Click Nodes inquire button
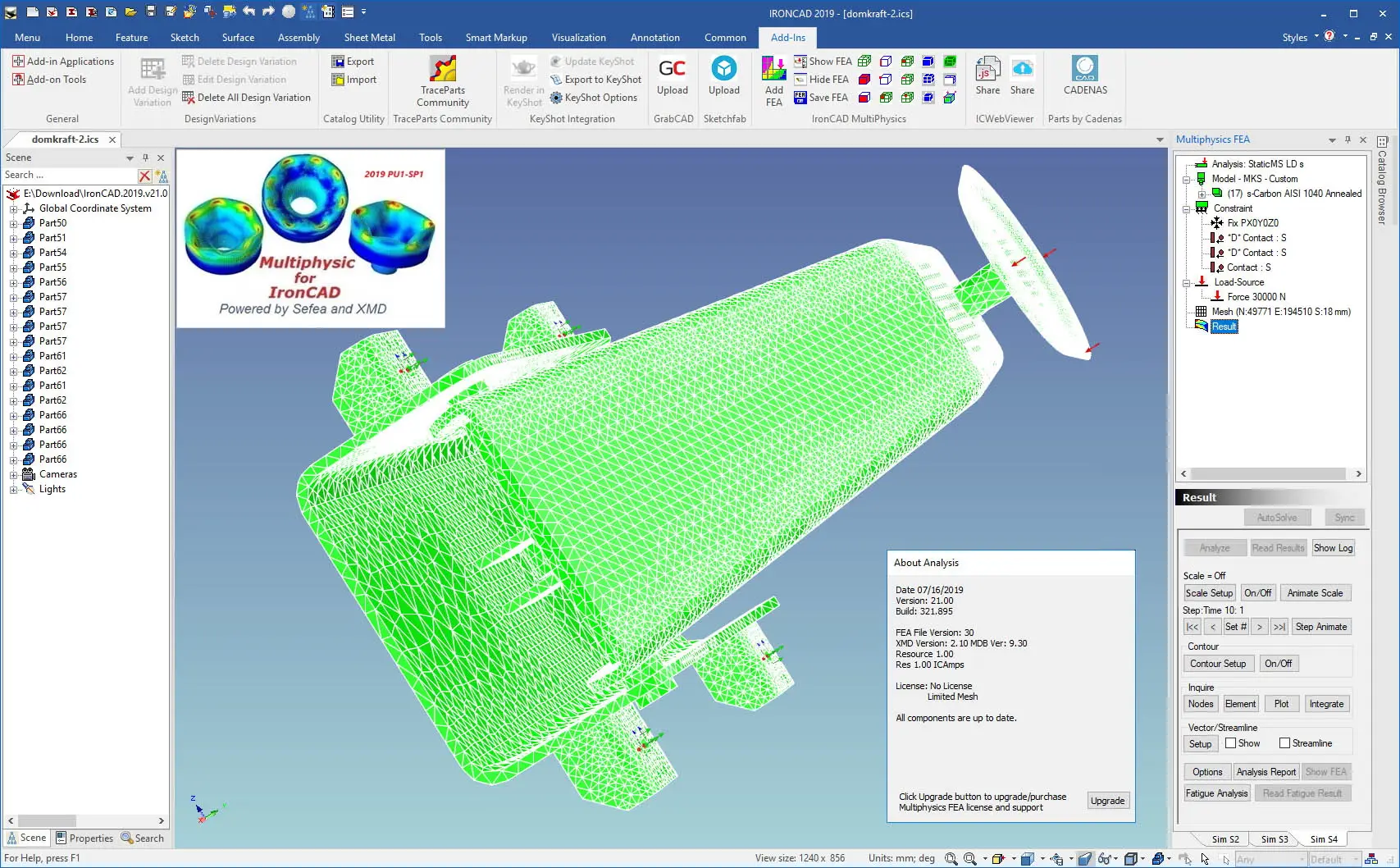Screen dimensions: 1400x868 tap(1200, 704)
